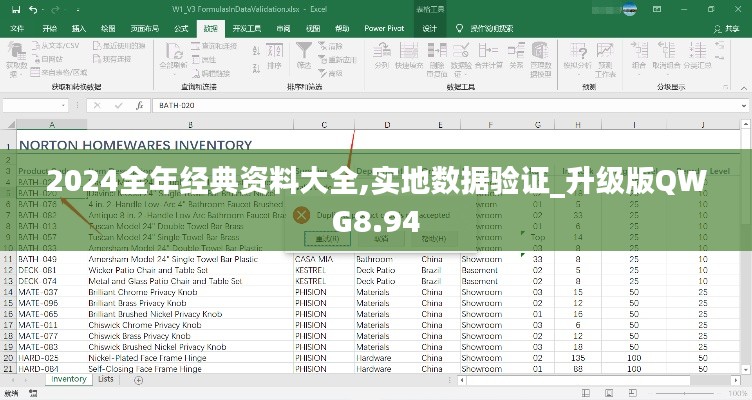Screen dimensions: 752x400
Task: Collapse the ribbon with the chevron
Action: [x=743, y=88]
